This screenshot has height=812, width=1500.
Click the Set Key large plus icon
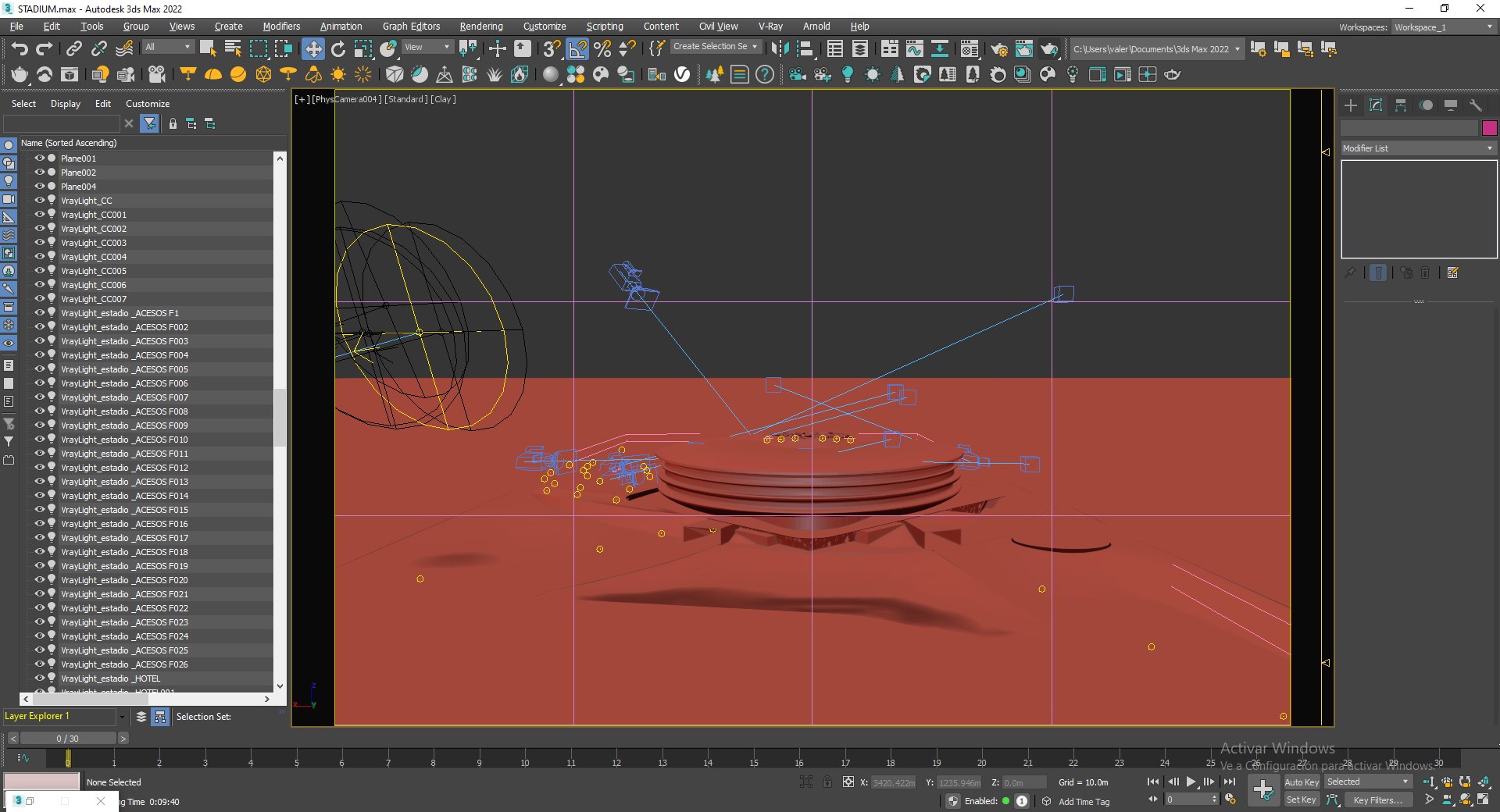tap(1263, 790)
